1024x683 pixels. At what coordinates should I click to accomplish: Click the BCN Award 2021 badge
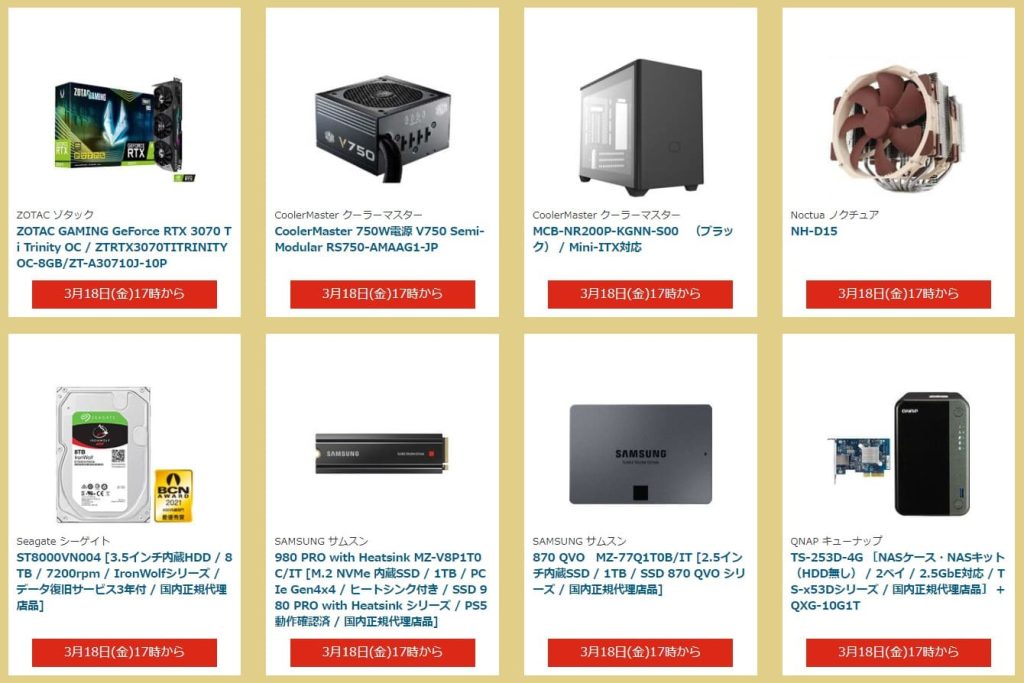click(x=174, y=496)
